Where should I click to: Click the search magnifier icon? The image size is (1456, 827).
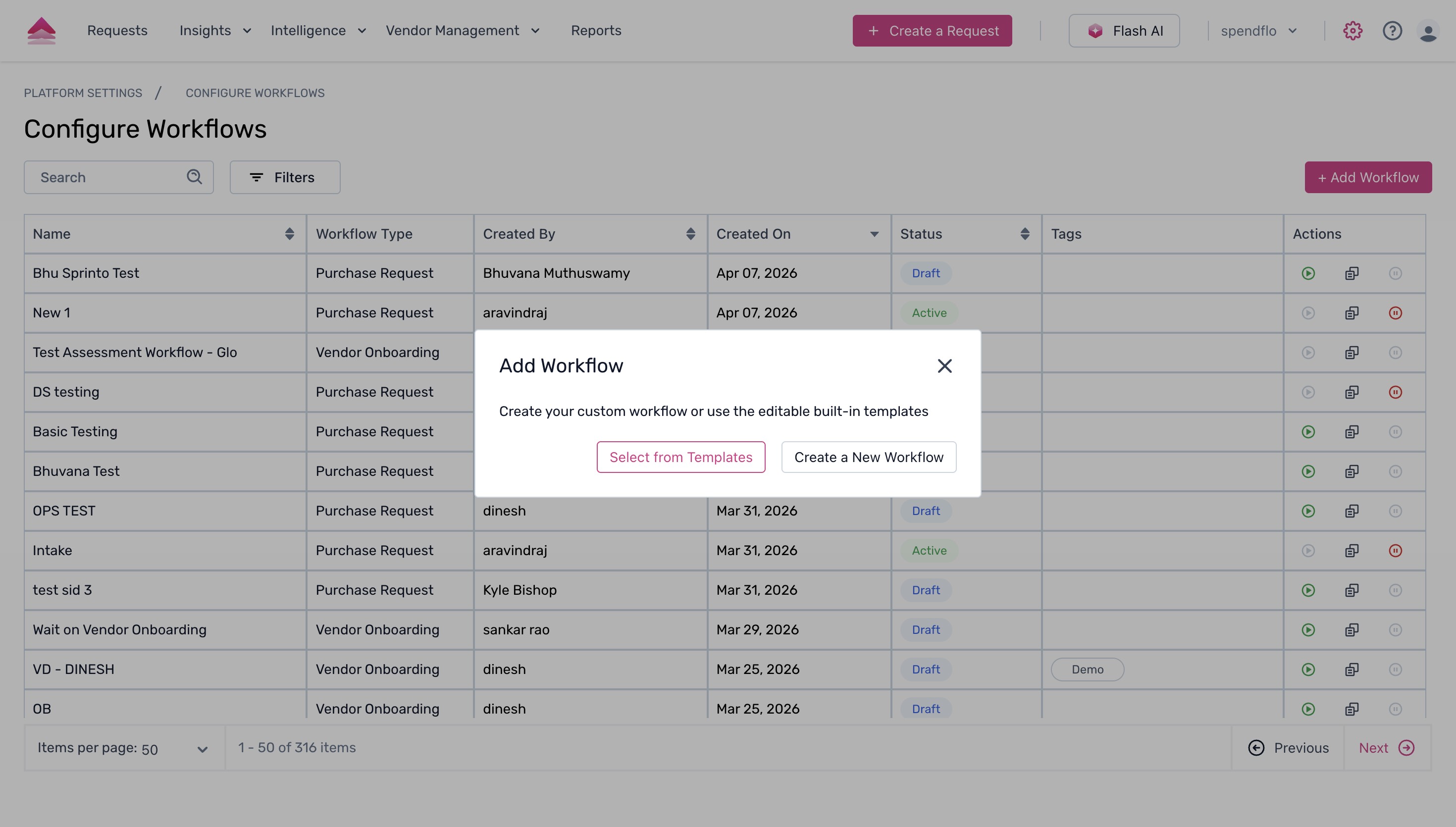pos(194,177)
